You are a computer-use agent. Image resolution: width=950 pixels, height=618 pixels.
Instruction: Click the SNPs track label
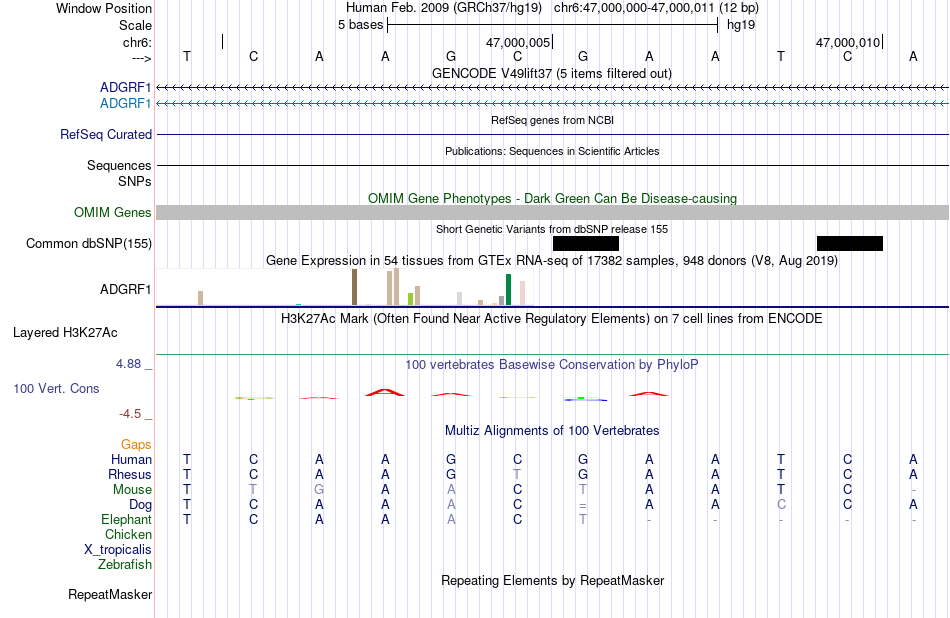click(x=135, y=181)
